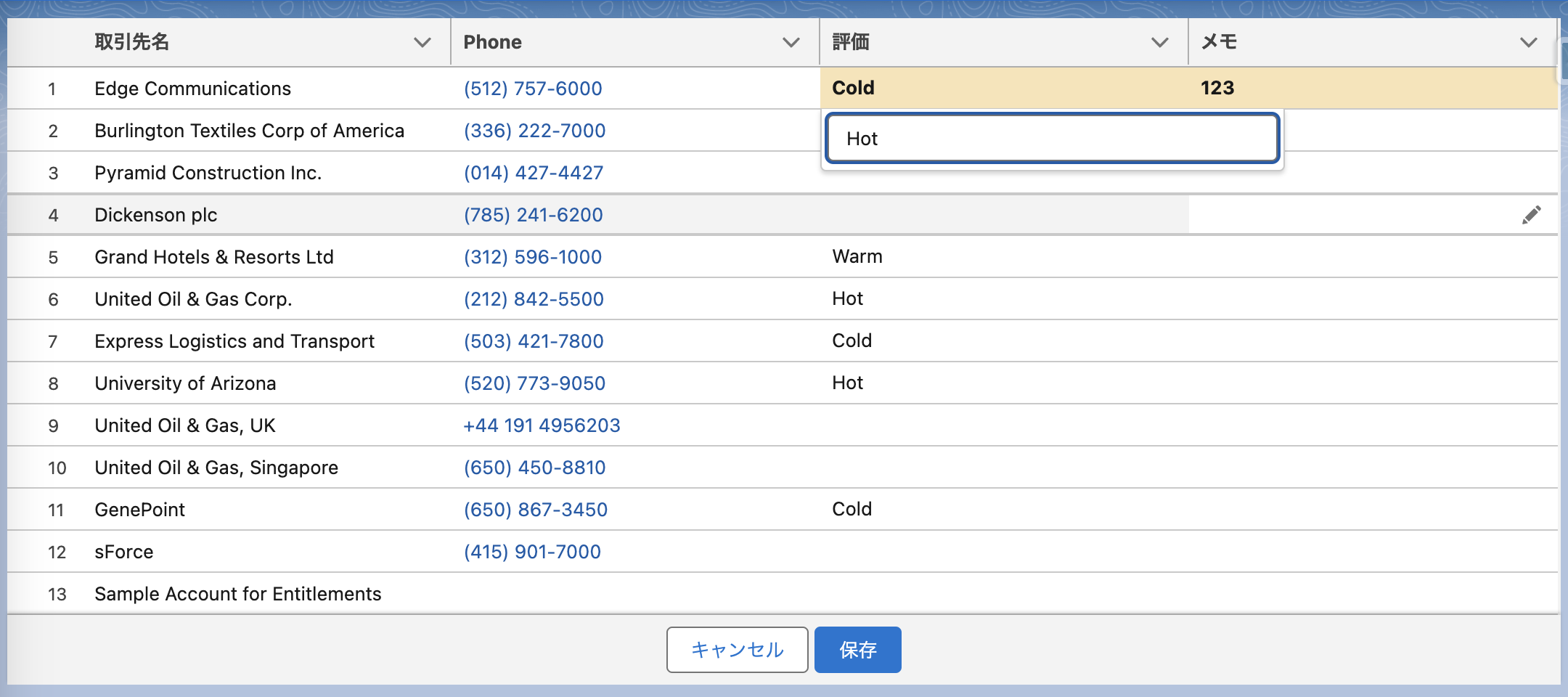Open phone link (415) 901-7000

(x=532, y=552)
